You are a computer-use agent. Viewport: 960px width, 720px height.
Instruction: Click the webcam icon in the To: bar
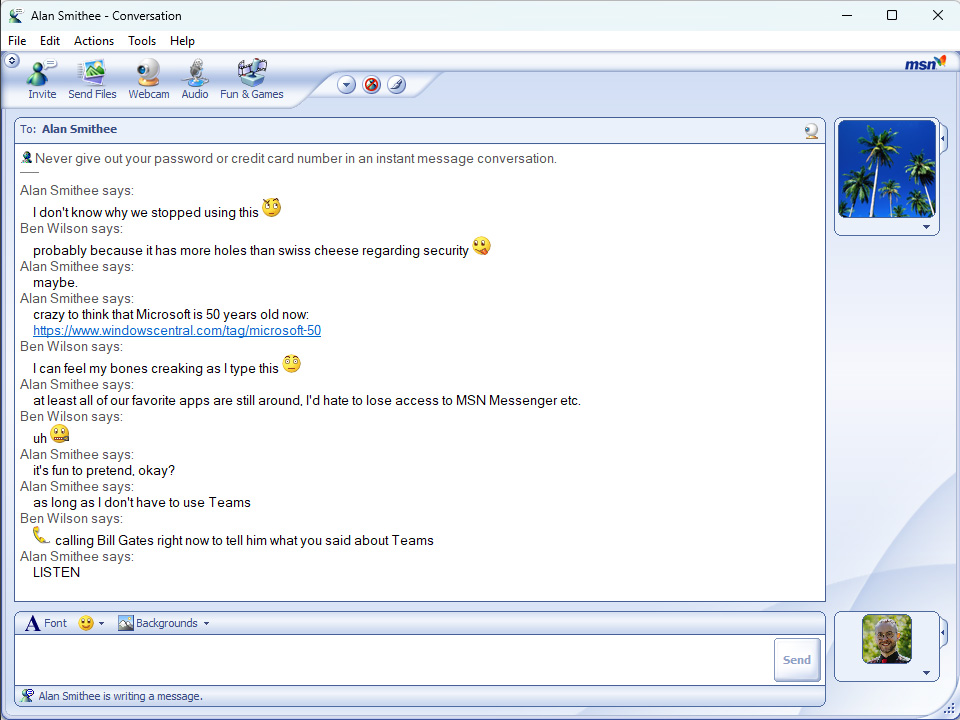(811, 131)
